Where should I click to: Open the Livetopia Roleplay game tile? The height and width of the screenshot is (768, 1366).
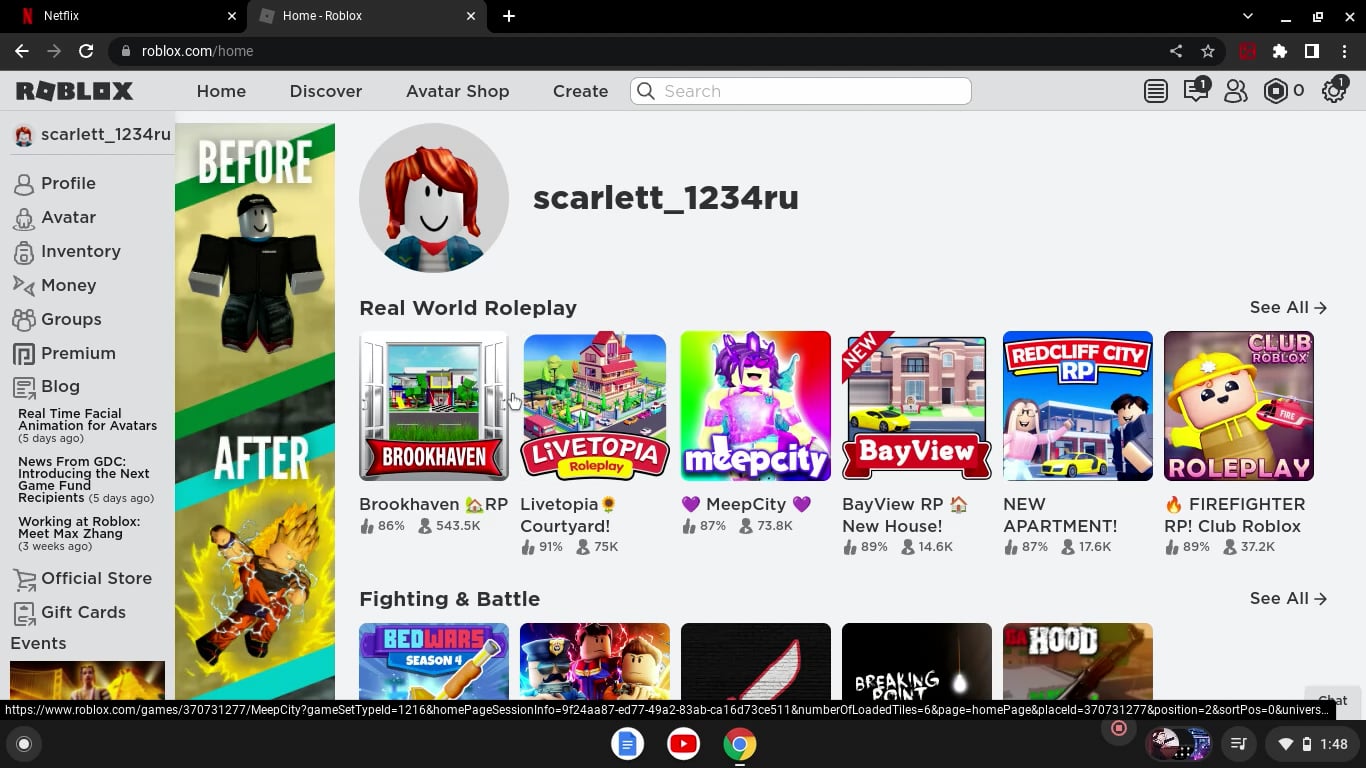pos(595,406)
